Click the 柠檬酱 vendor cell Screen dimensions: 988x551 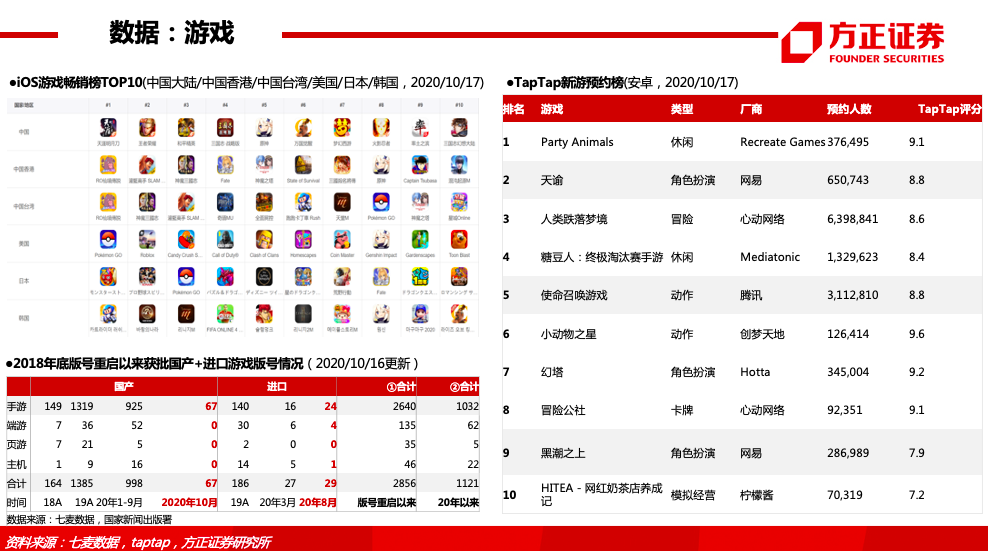coord(757,496)
